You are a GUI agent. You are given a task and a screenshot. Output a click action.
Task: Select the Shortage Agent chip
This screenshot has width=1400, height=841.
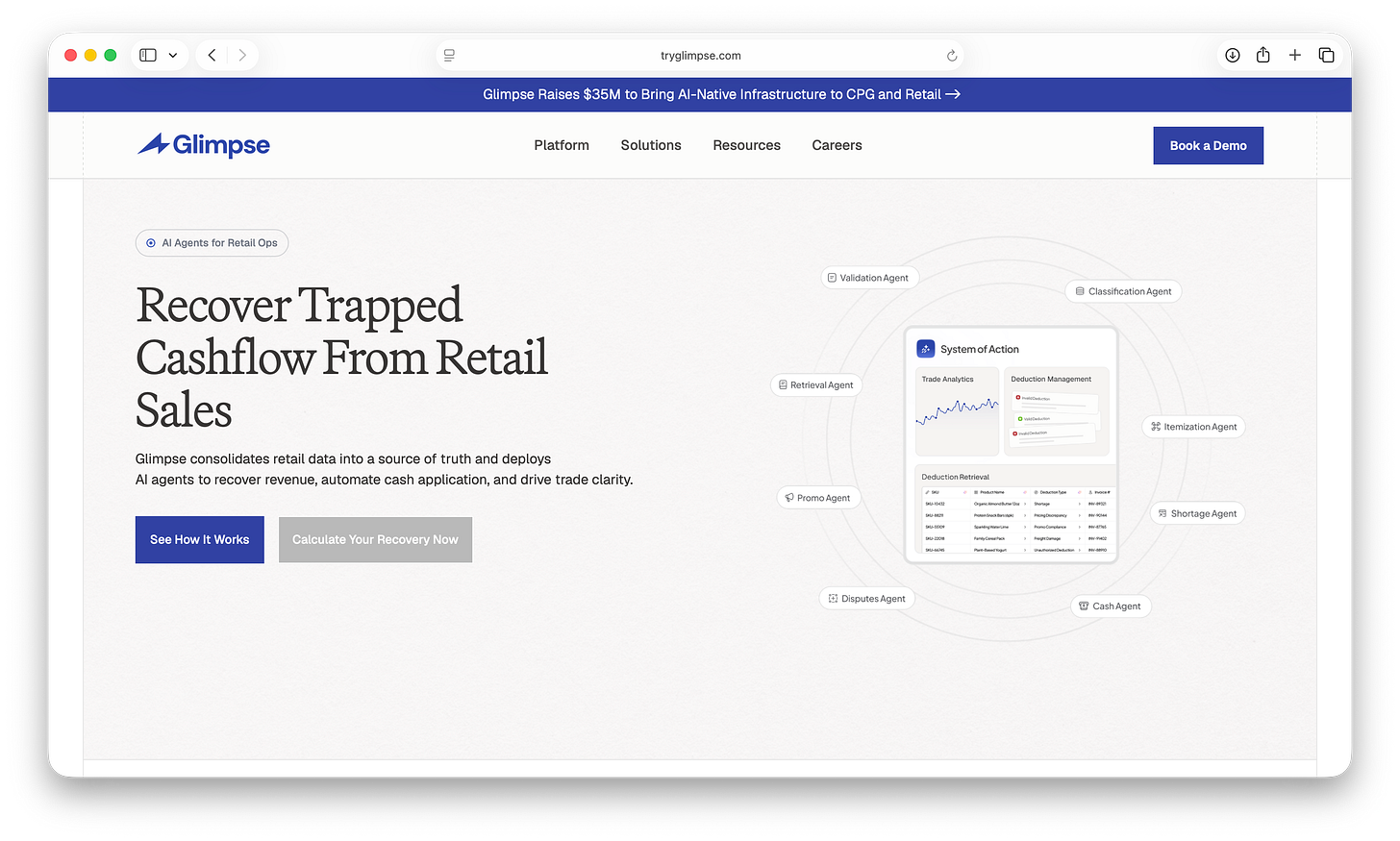pyautogui.click(x=1197, y=513)
